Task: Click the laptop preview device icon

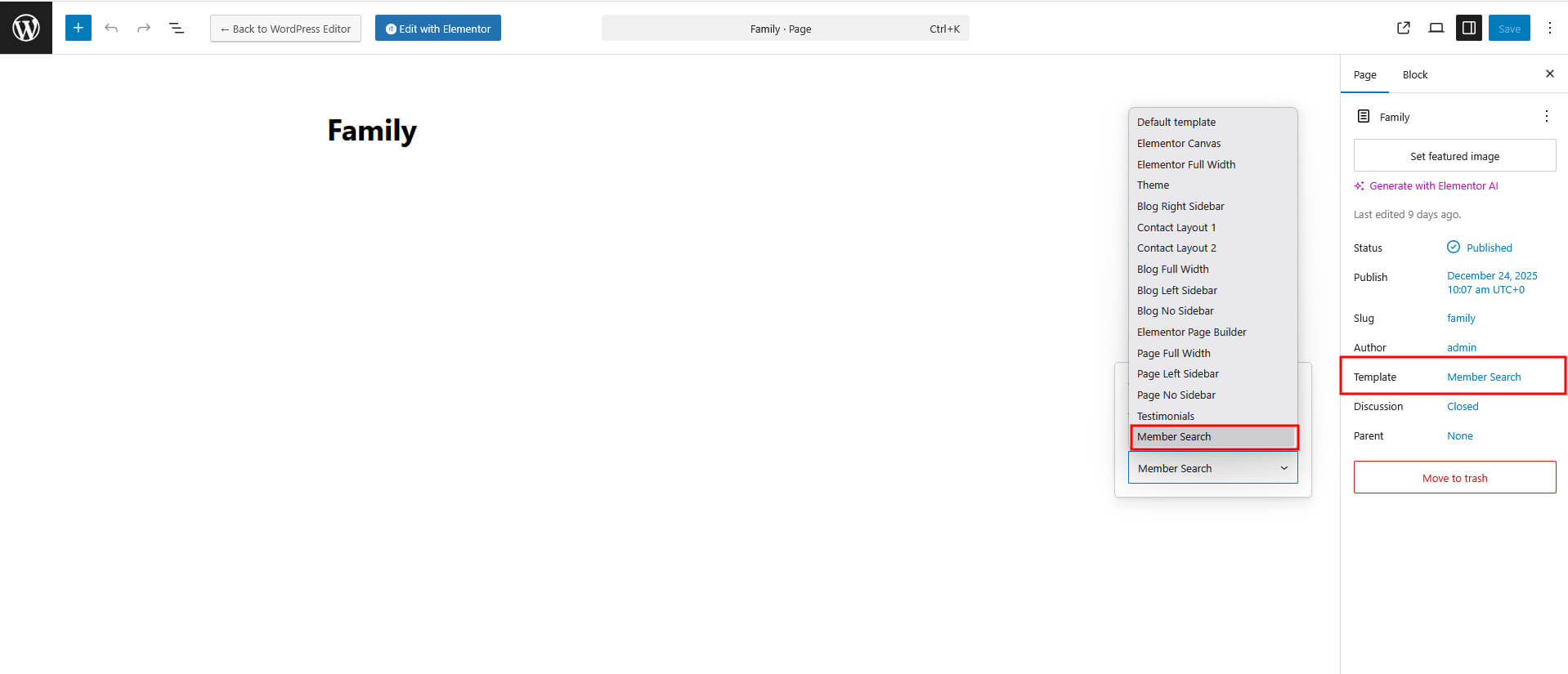Action: click(x=1436, y=28)
